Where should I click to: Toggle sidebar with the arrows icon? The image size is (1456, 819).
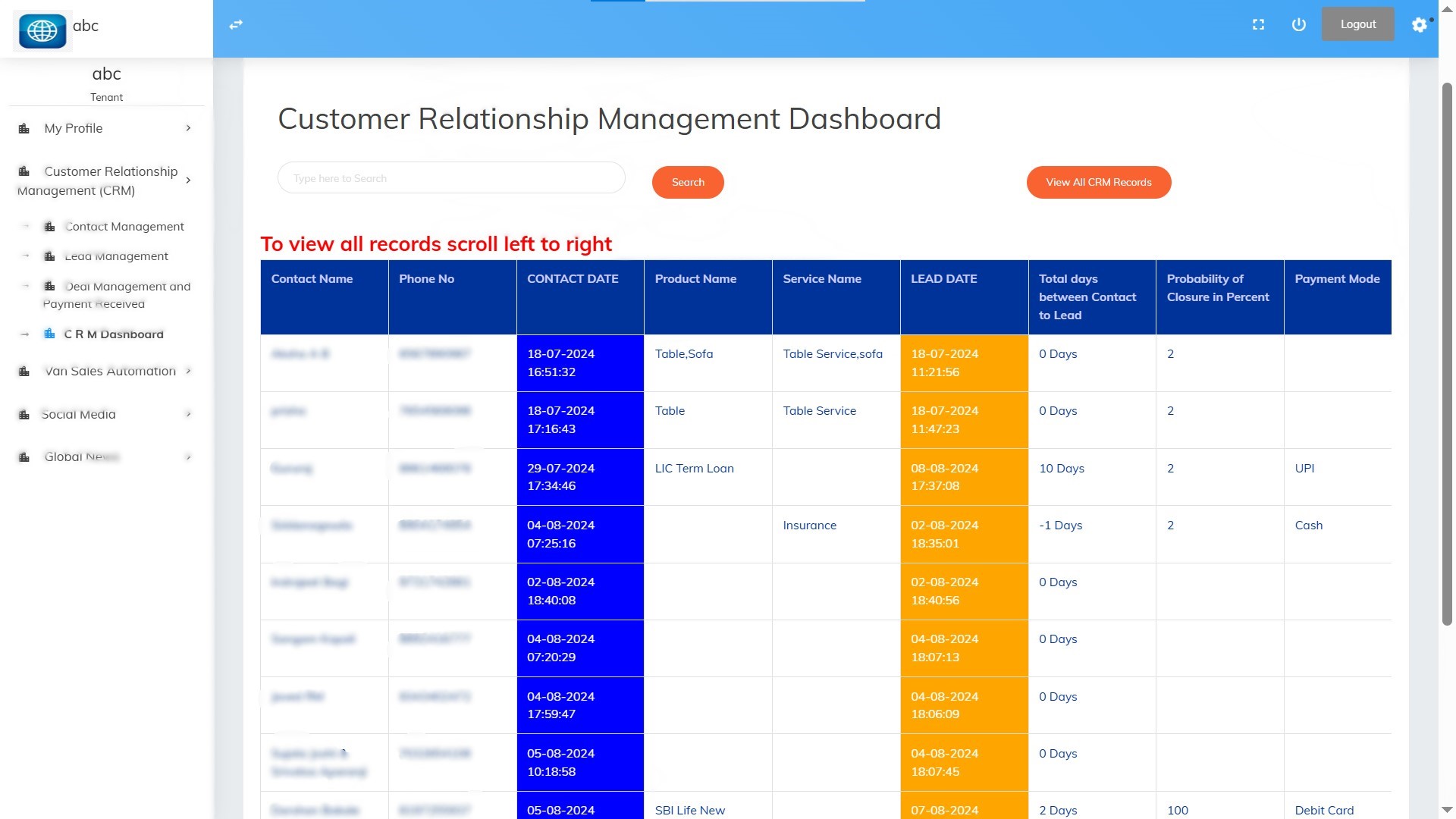[236, 25]
